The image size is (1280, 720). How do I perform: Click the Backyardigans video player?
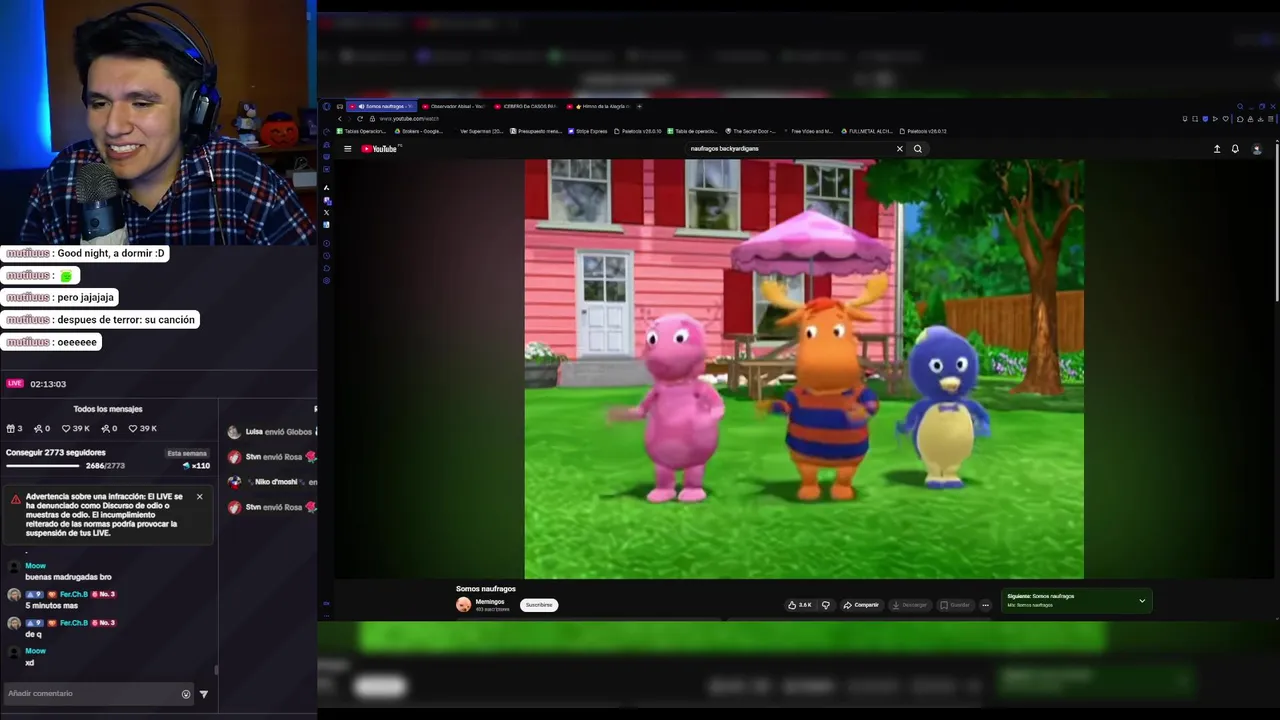(804, 369)
